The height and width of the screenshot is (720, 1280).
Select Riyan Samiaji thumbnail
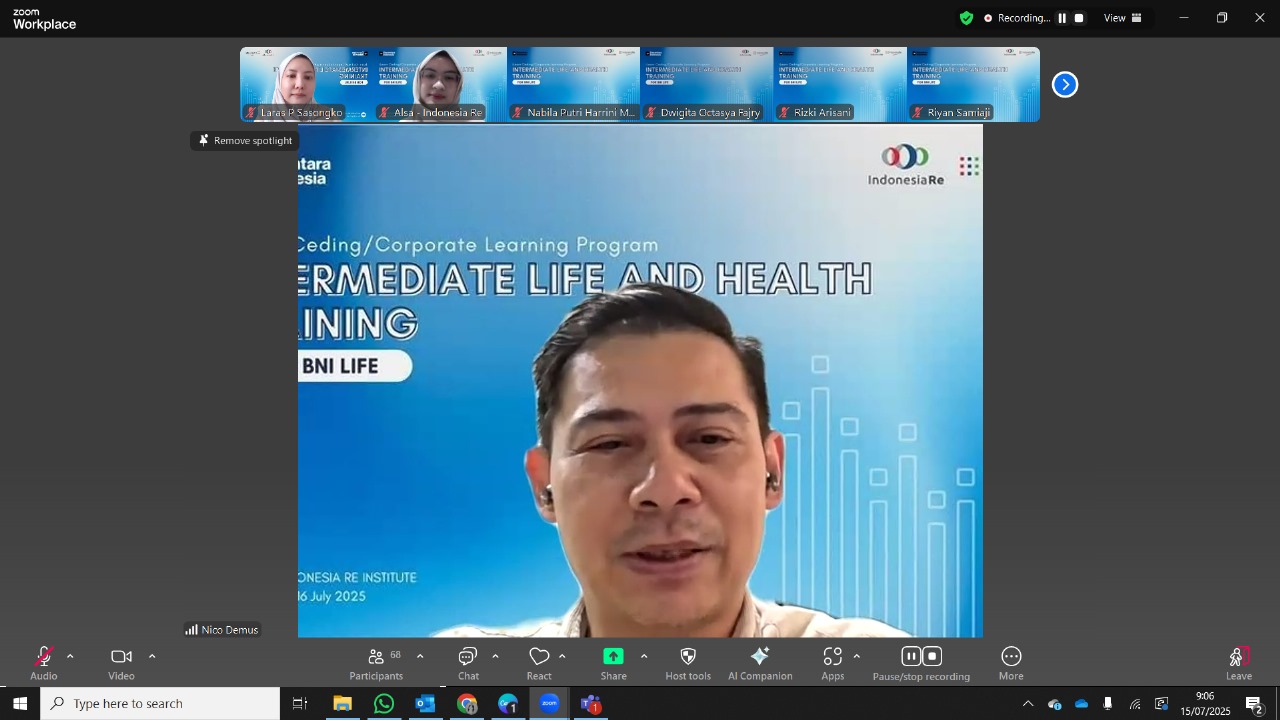click(x=973, y=84)
